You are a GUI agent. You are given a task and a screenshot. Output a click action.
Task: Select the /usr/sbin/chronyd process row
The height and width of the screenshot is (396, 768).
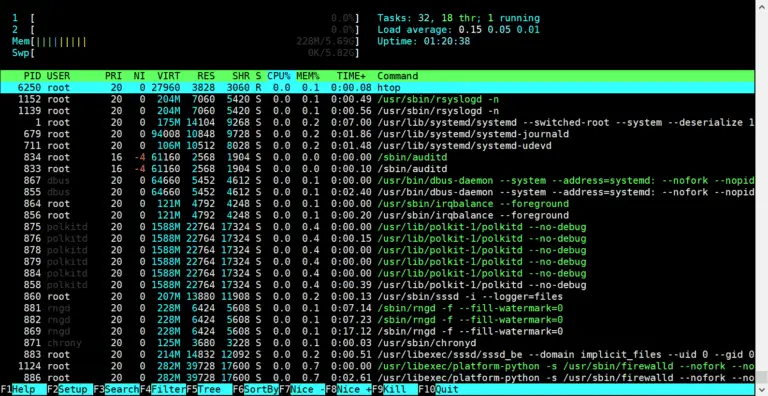[377, 343]
